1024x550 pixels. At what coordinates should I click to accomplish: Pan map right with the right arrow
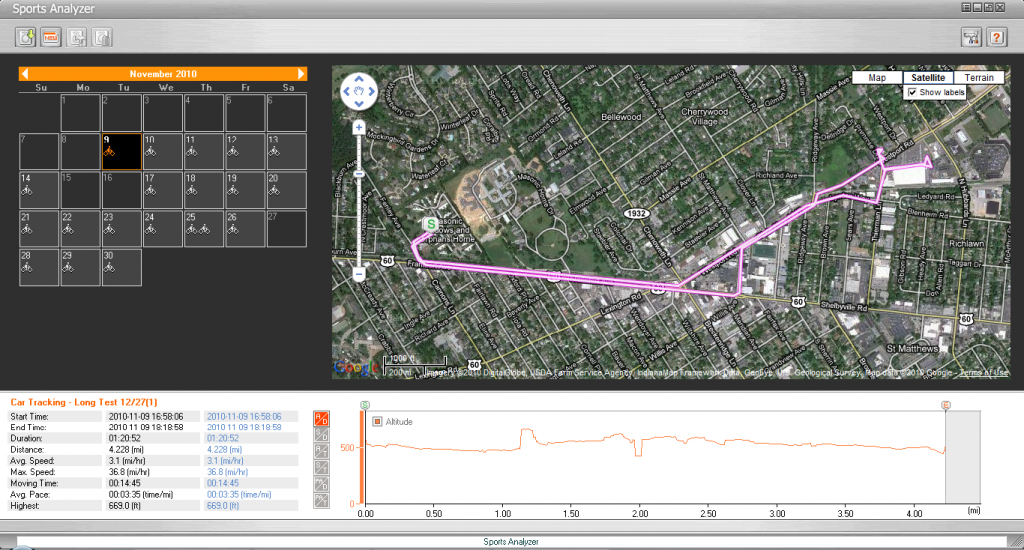(x=371, y=91)
